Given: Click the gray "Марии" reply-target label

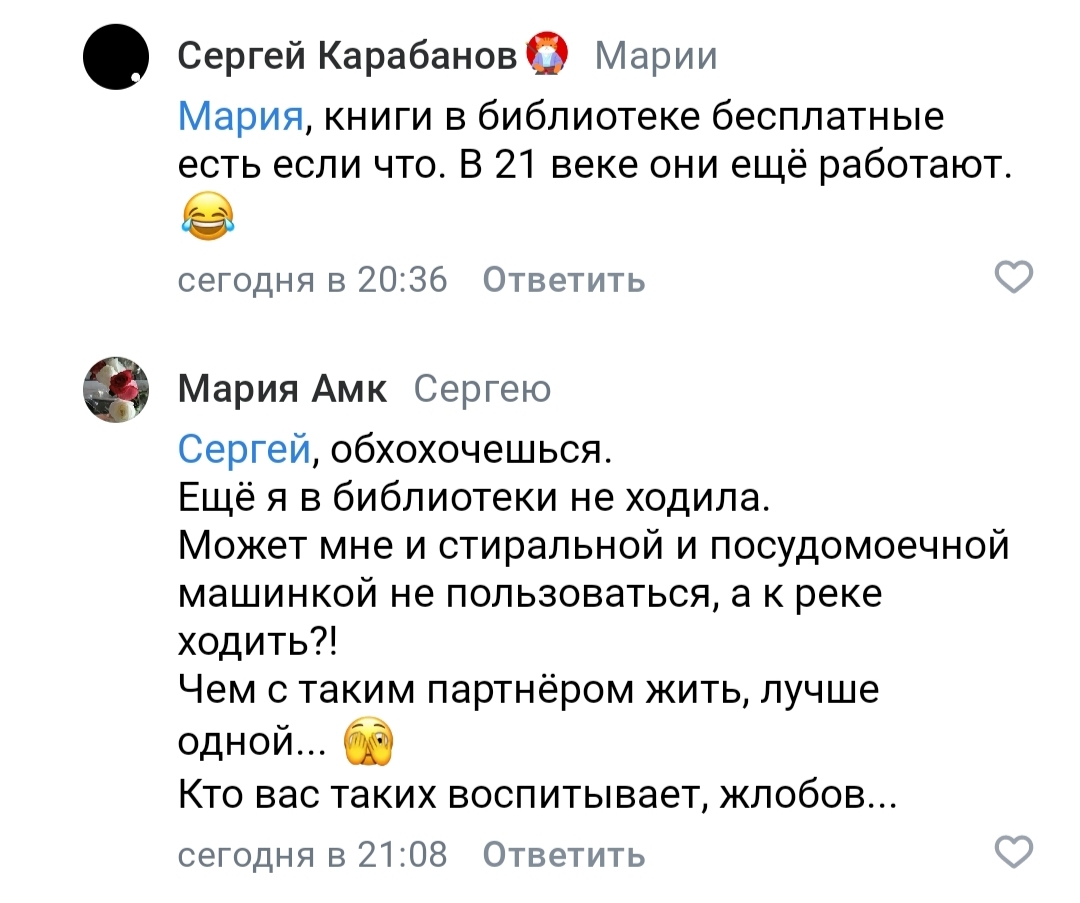Looking at the screenshot, I should [x=656, y=55].
